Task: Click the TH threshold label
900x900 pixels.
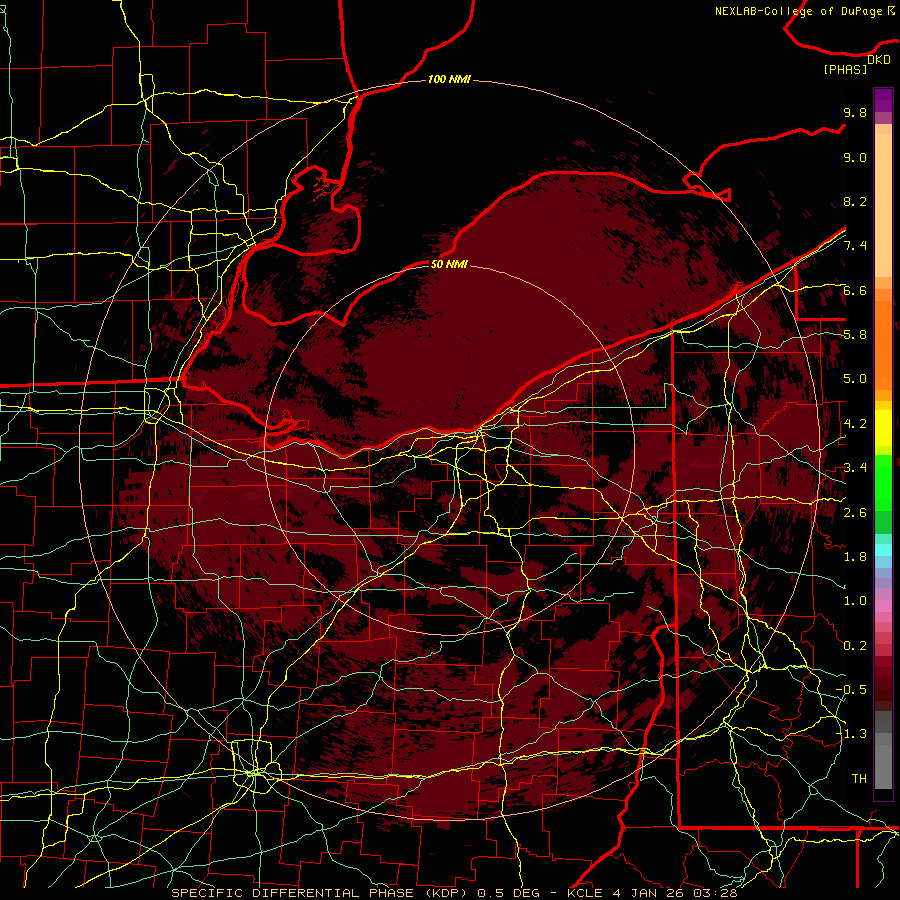Action: (x=859, y=779)
